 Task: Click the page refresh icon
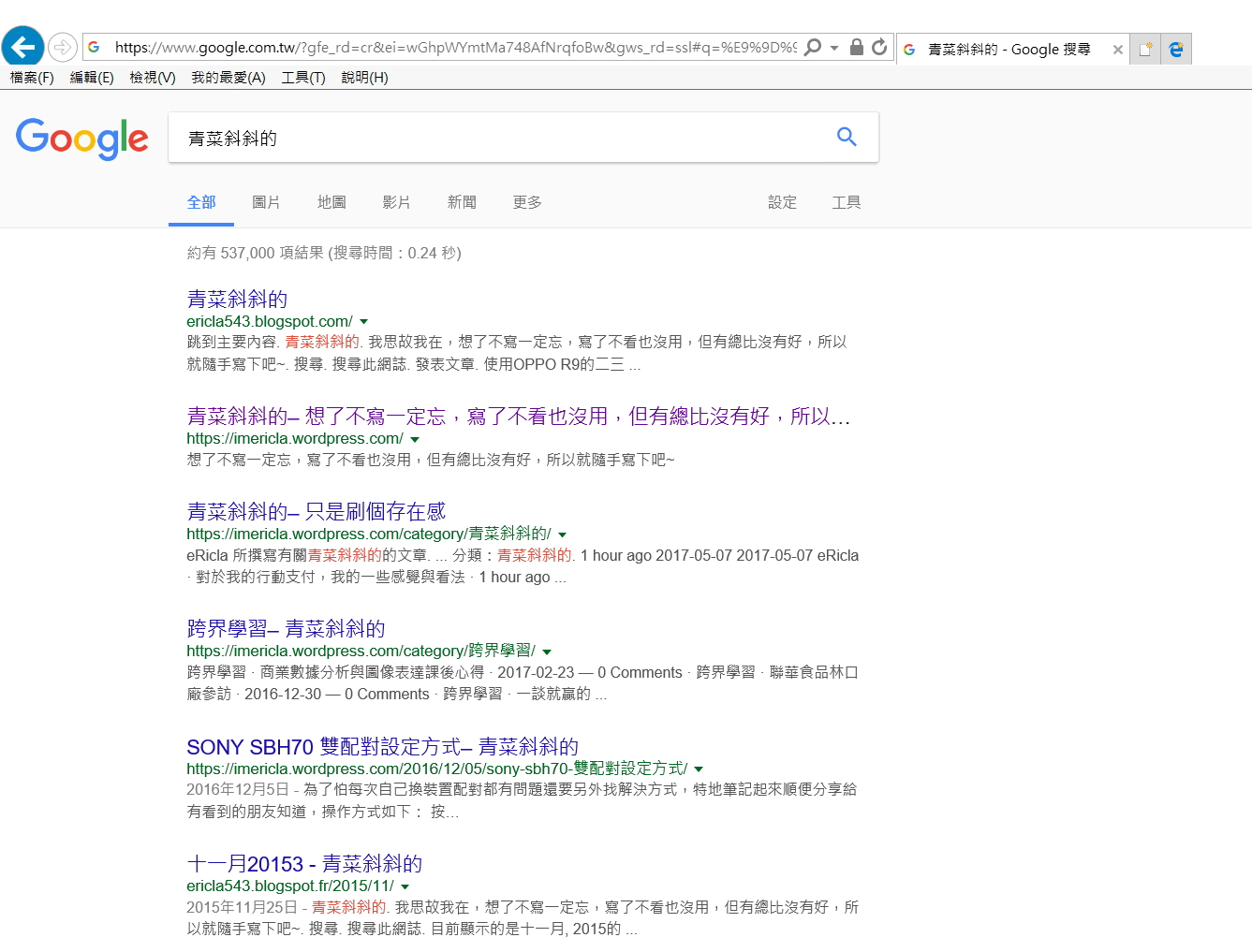pos(879,47)
